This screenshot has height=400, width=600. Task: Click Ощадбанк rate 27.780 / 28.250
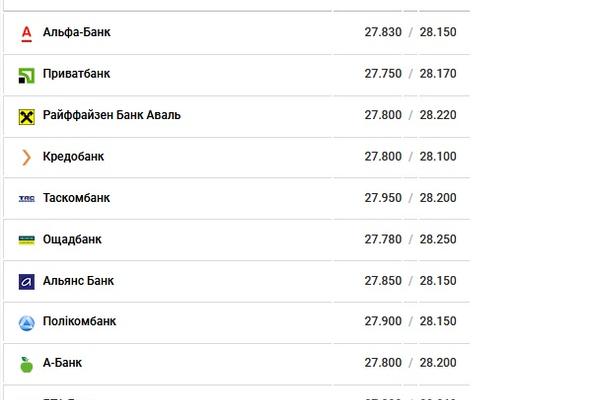pyautogui.click(x=410, y=239)
